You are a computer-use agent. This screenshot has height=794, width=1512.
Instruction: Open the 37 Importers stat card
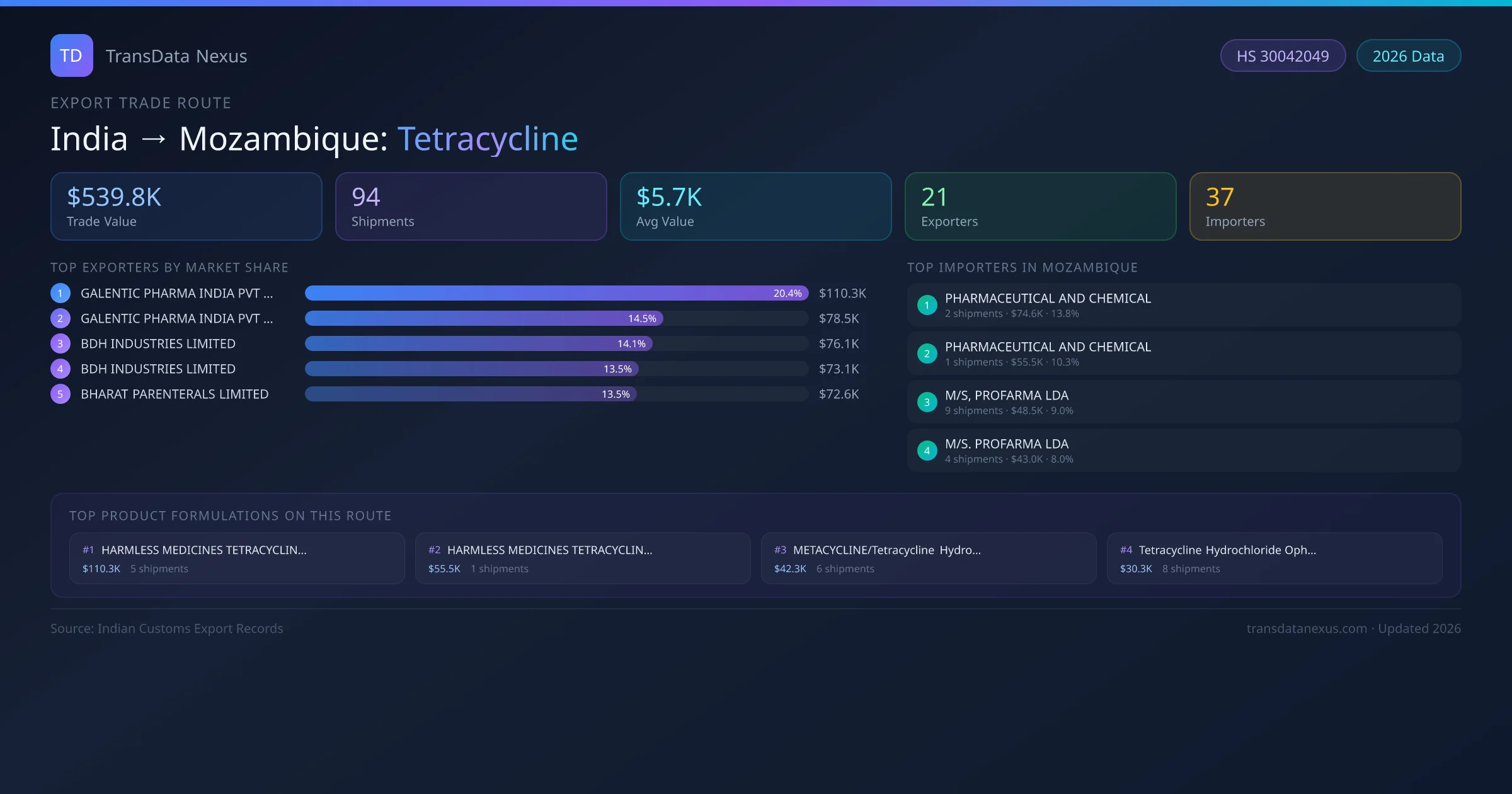[1325, 206]
